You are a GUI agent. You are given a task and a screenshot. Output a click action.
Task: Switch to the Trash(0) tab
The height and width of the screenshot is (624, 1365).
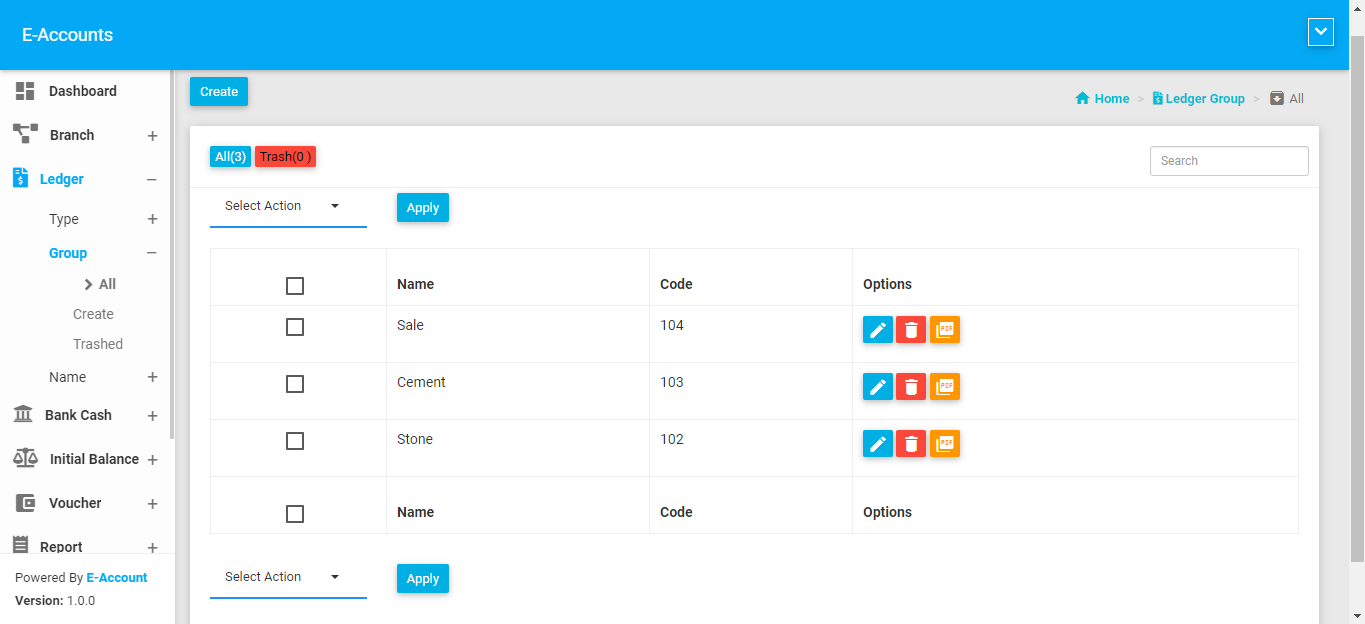click(285, 157)
